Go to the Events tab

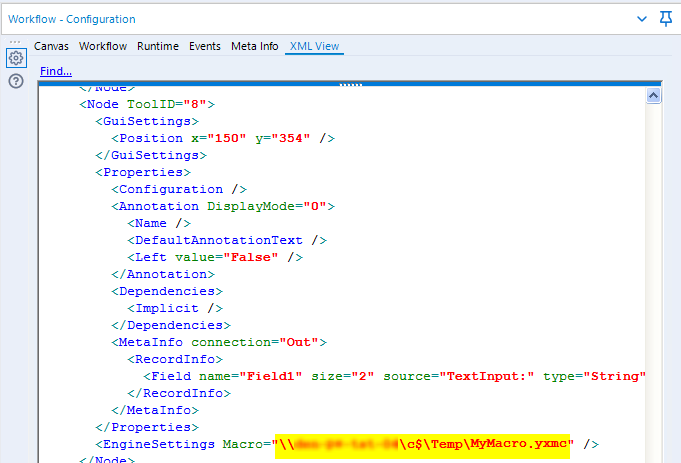click(205, 46)
